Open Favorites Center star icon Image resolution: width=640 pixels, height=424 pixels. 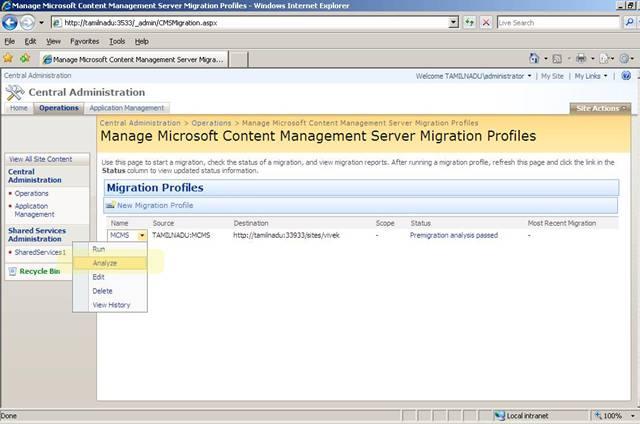click(8, 58)
